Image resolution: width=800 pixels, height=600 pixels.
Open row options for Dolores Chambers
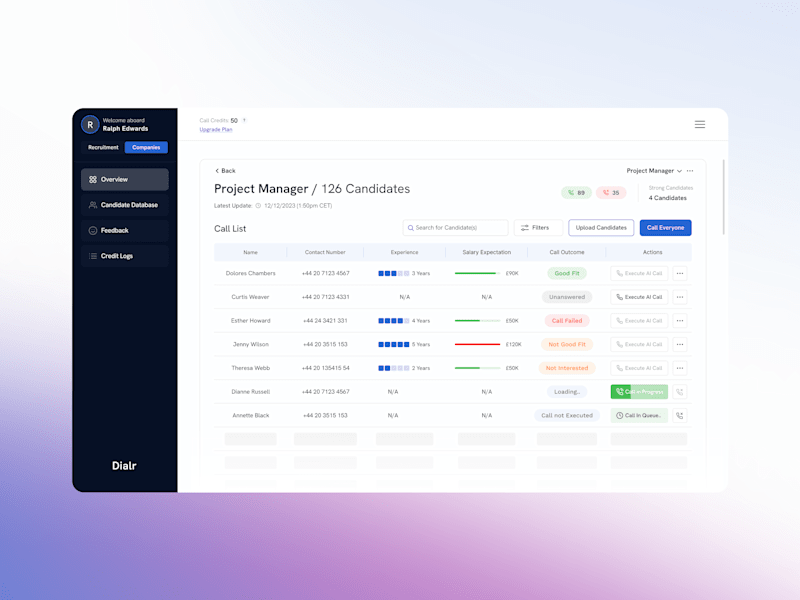(680, 273)
